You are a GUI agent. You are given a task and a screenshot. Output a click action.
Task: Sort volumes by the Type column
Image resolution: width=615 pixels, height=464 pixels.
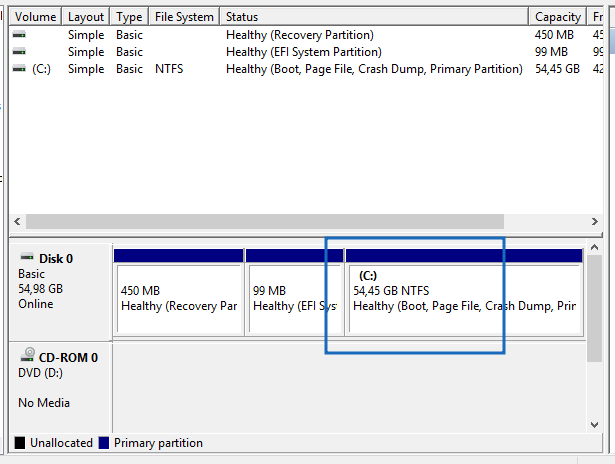[129, 17]
